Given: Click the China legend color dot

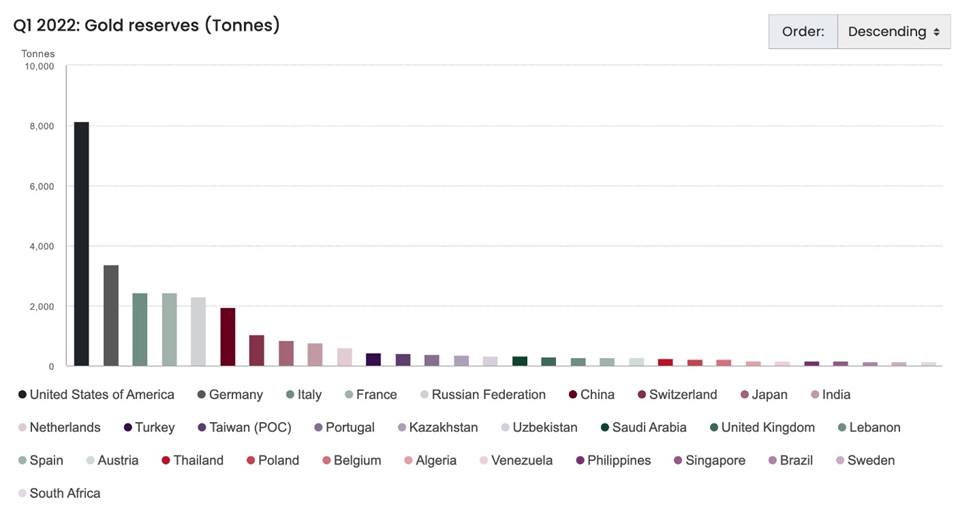Looking at the screenshot, I should [573, 395].
